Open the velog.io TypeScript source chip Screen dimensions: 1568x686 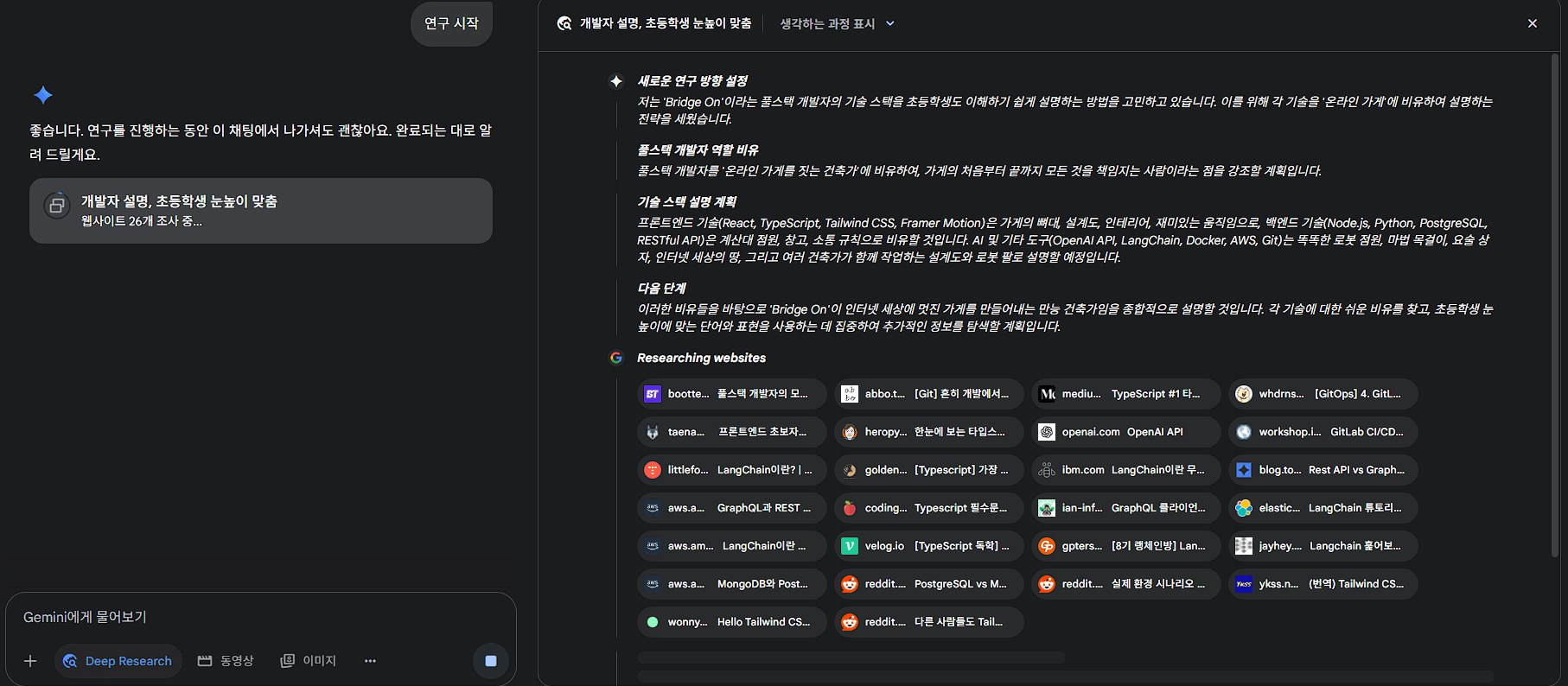click(928, 546)
